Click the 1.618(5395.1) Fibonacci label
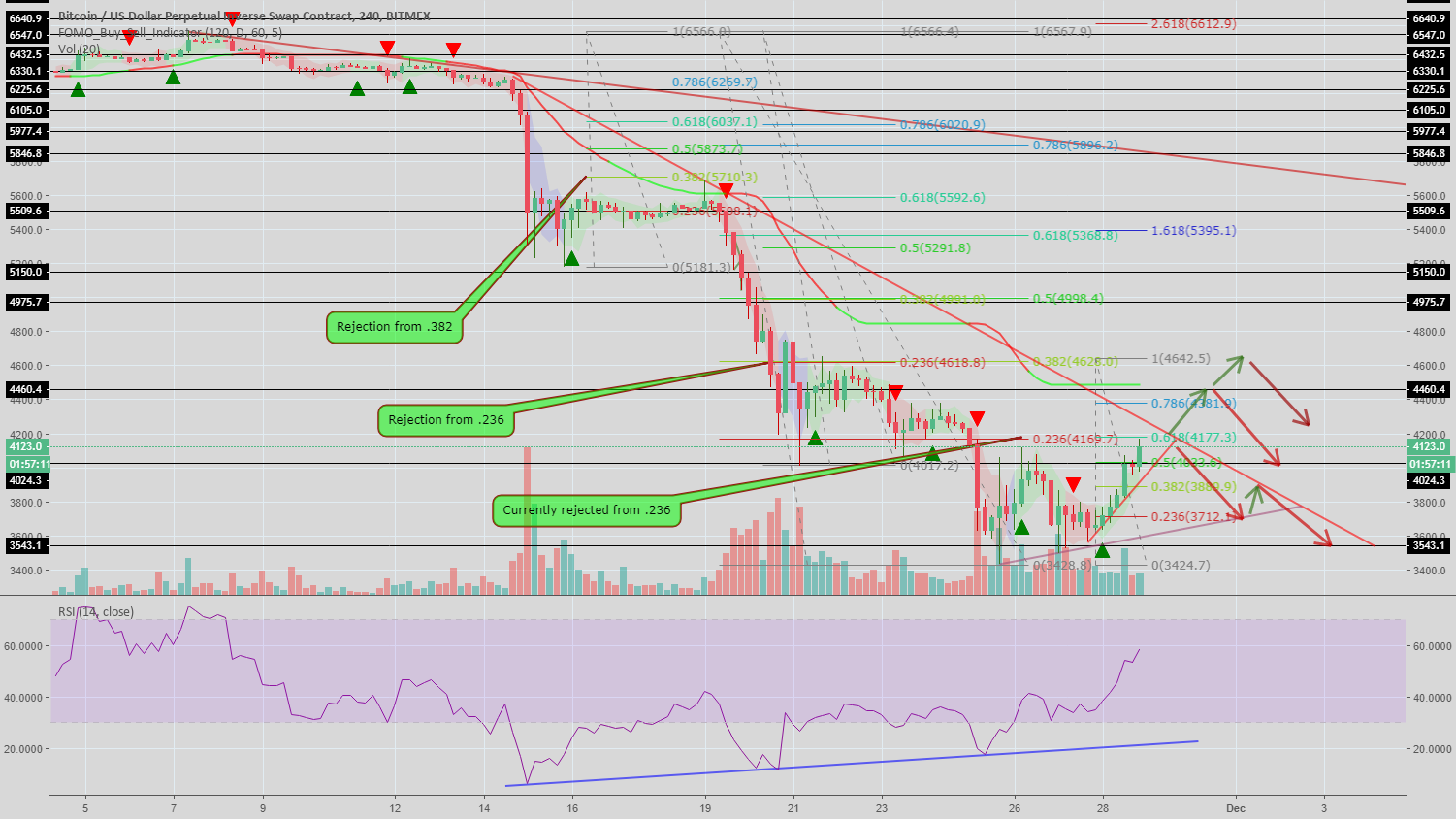Screen dimensions: 1456x819 click(1193, 231)
